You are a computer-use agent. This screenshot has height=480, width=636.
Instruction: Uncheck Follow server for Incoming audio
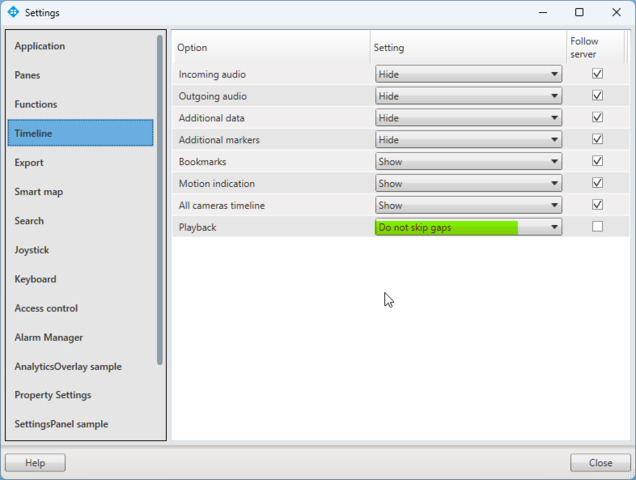(597, 74)
